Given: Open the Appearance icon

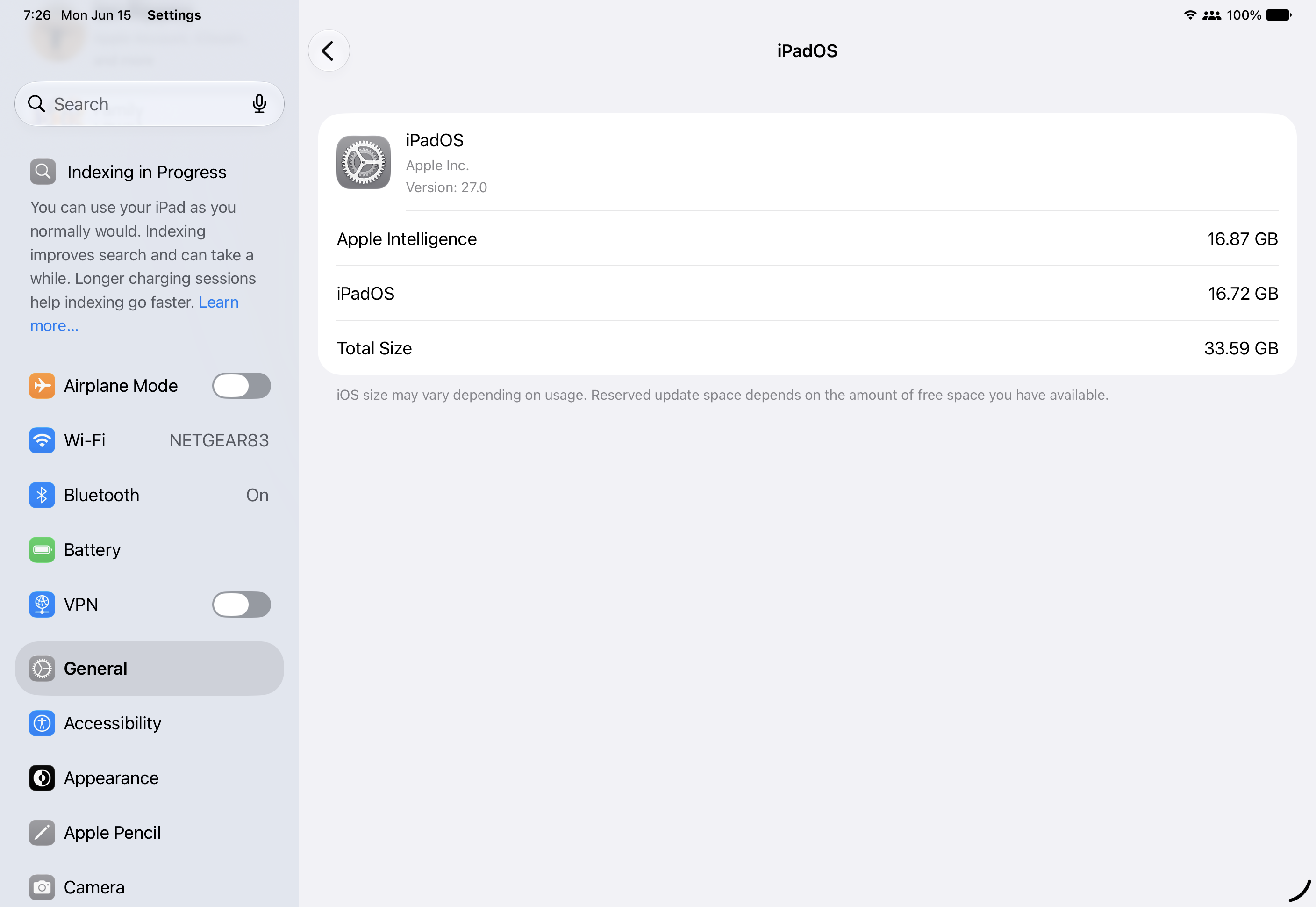Looking at the screenshot, I should pos(42,777).
